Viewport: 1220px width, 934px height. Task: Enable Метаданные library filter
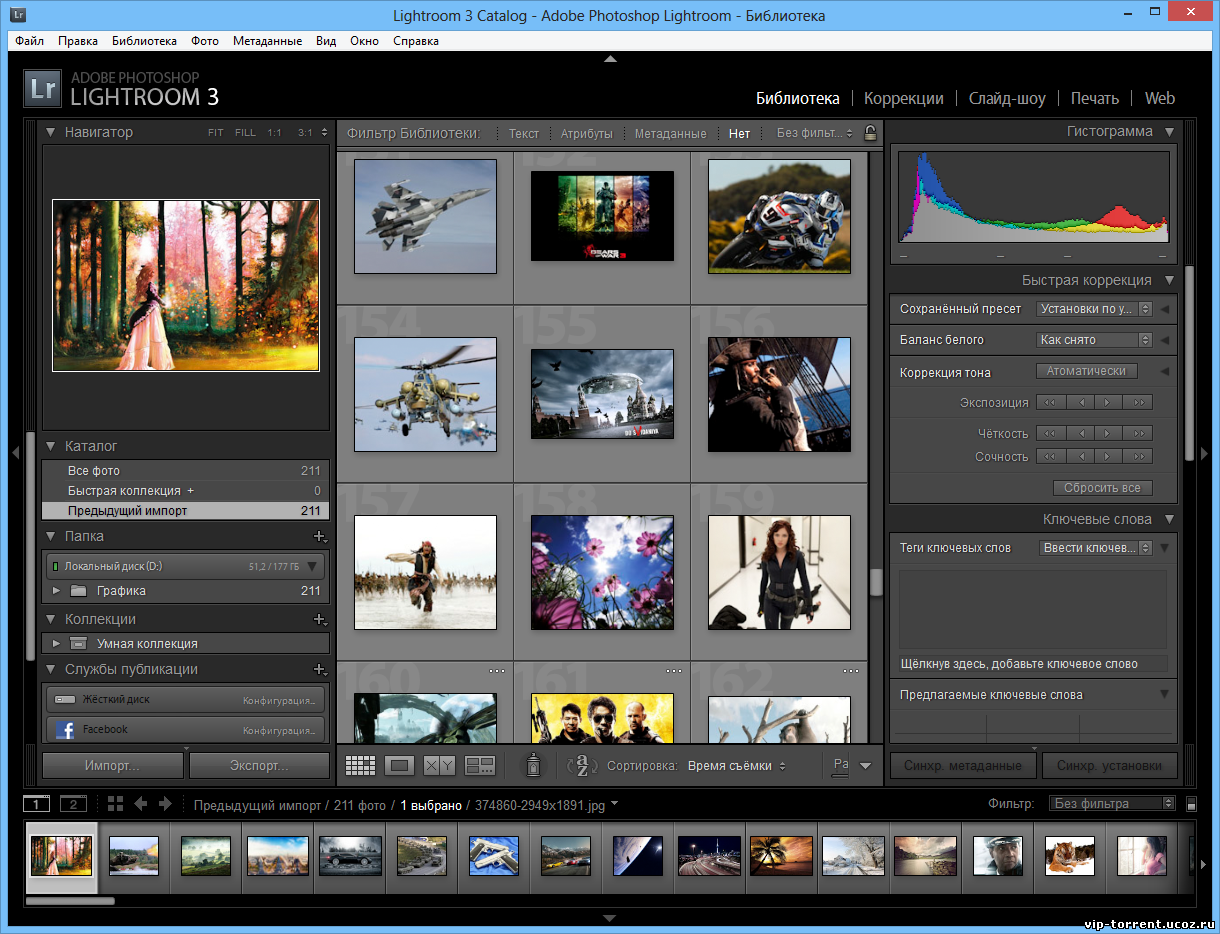pyautogui.click(x=670, y=133)
